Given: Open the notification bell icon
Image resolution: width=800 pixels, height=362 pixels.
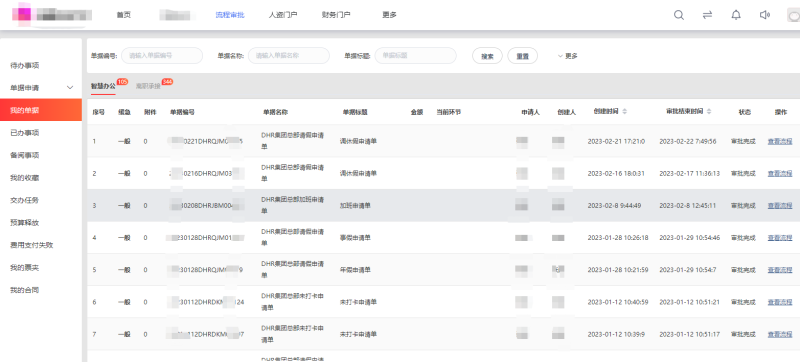Looking at the screenshot, I should point(736,15).
